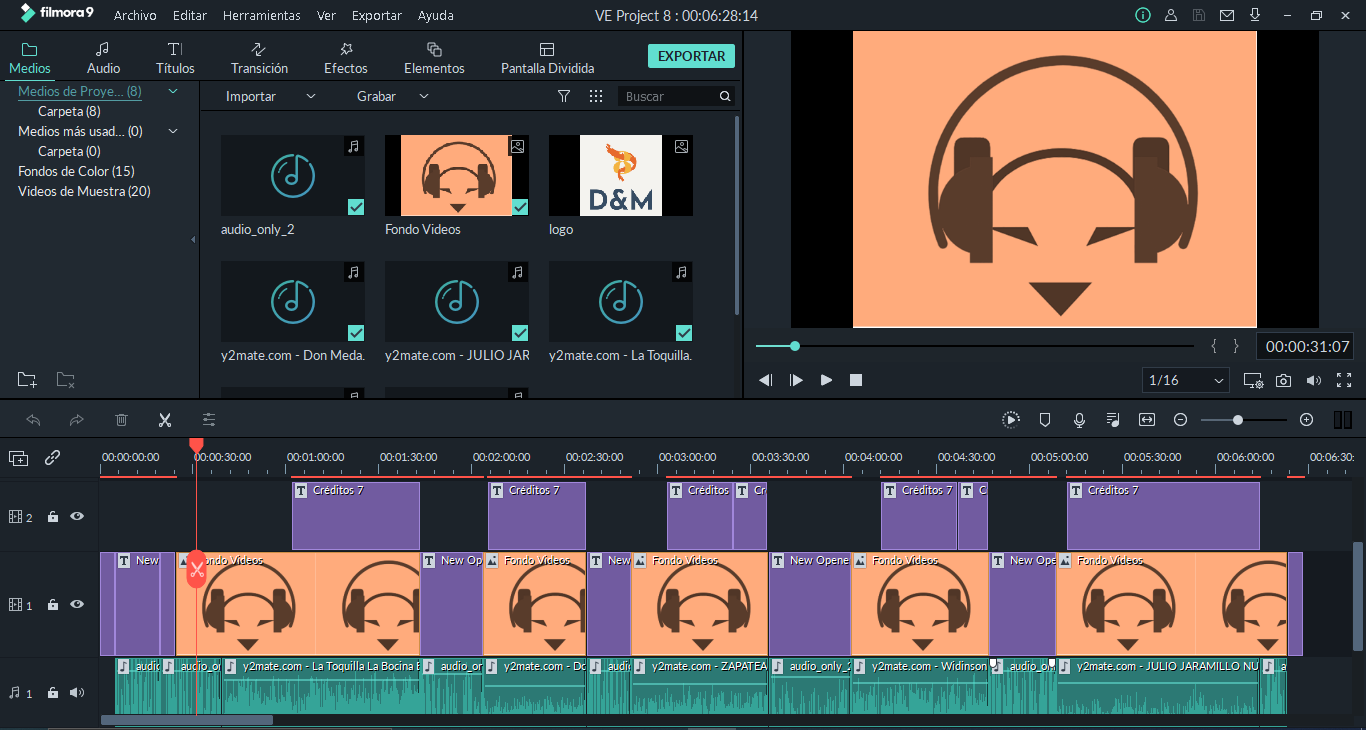Toggle the auto ripple link icon
This screenshot has width=1366, height=730.
pyautogui.click(x=52, y=458)
